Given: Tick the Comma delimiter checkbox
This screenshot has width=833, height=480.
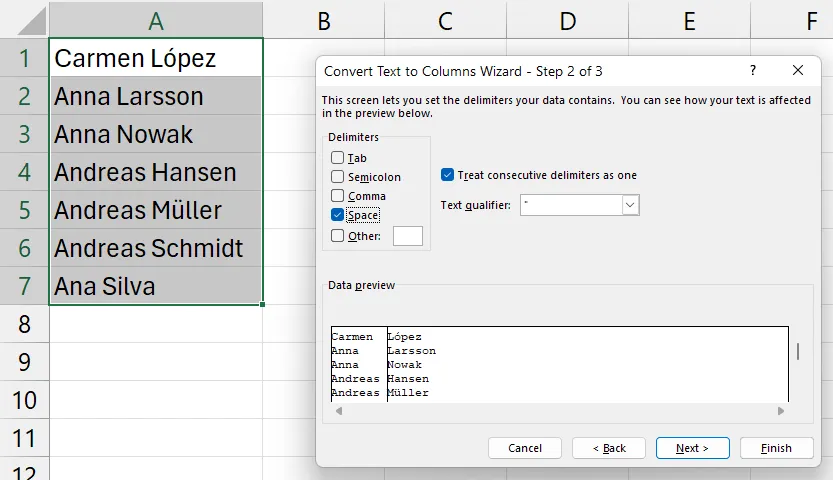Looking at the screenshot, I should point(338,196).
